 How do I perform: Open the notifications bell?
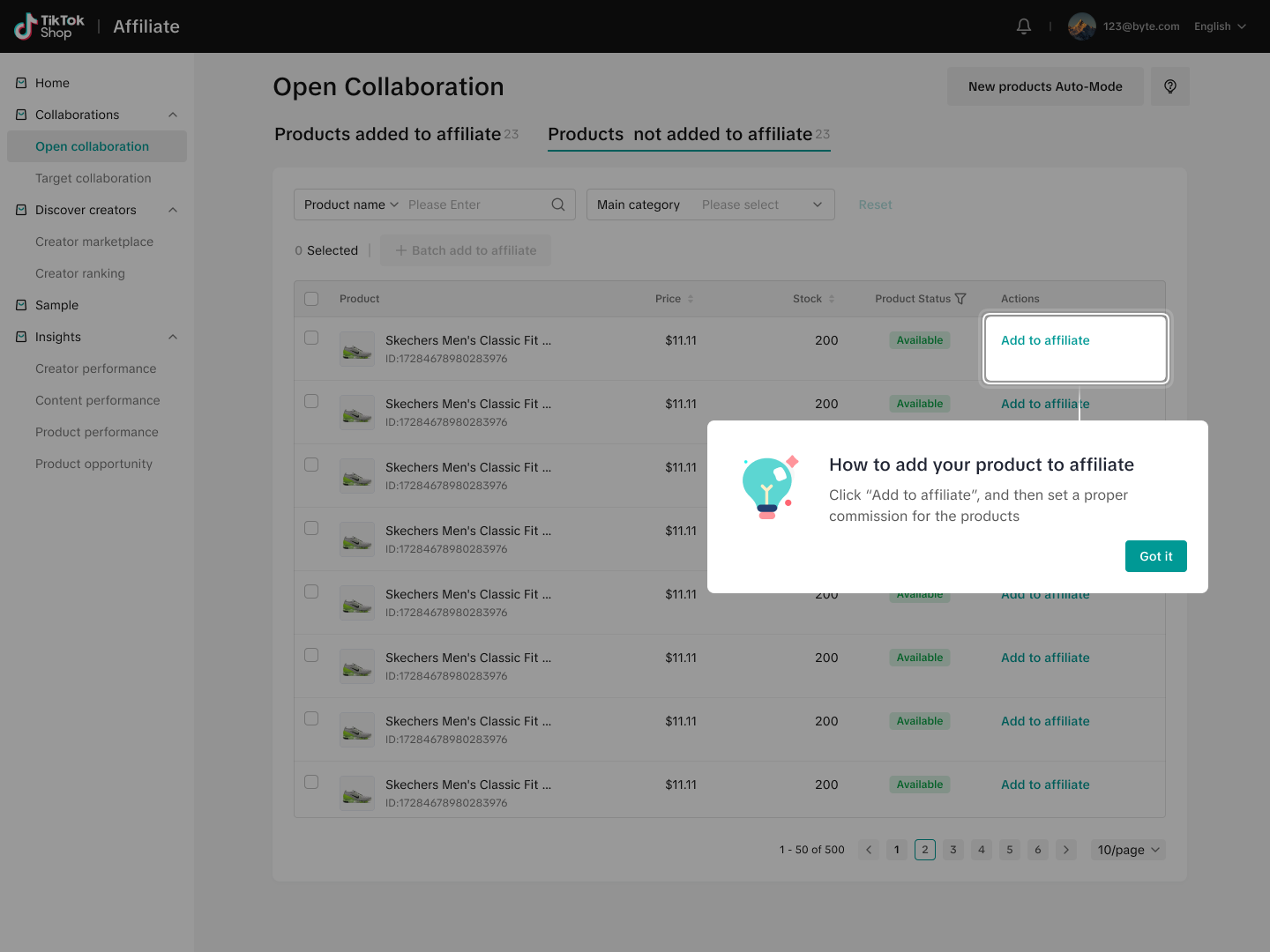coord(1024,26)
